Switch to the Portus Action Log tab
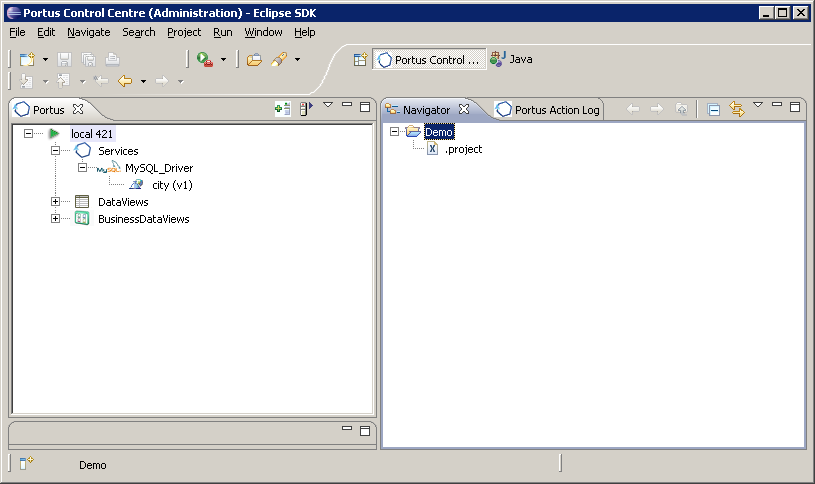This screenshot has height=484, width=815. 548,110
